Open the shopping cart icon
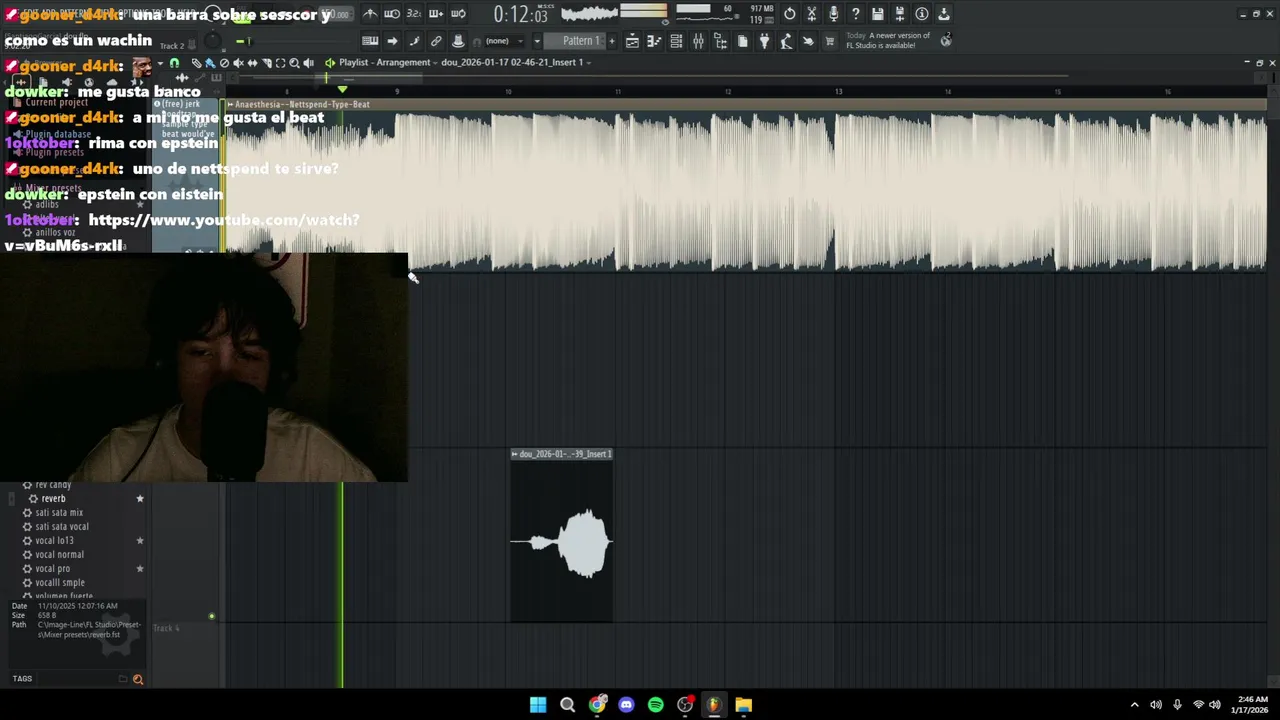The height and width of the screenshot is (720, 1280). click(830, 41)
